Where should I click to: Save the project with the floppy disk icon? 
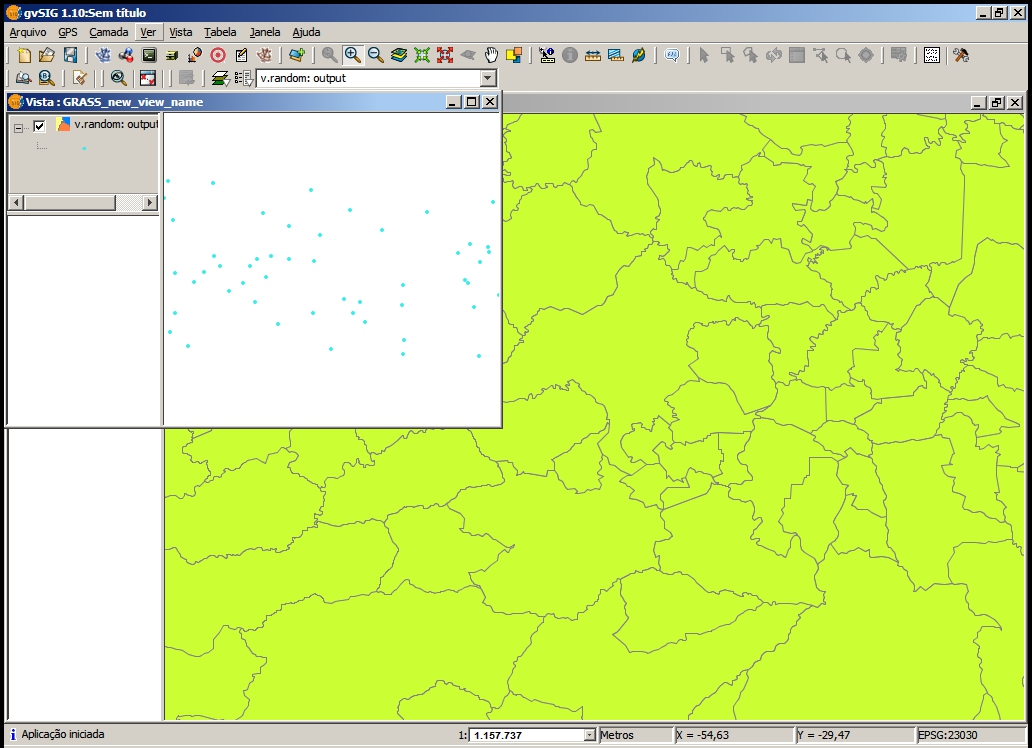coord(70,55)
